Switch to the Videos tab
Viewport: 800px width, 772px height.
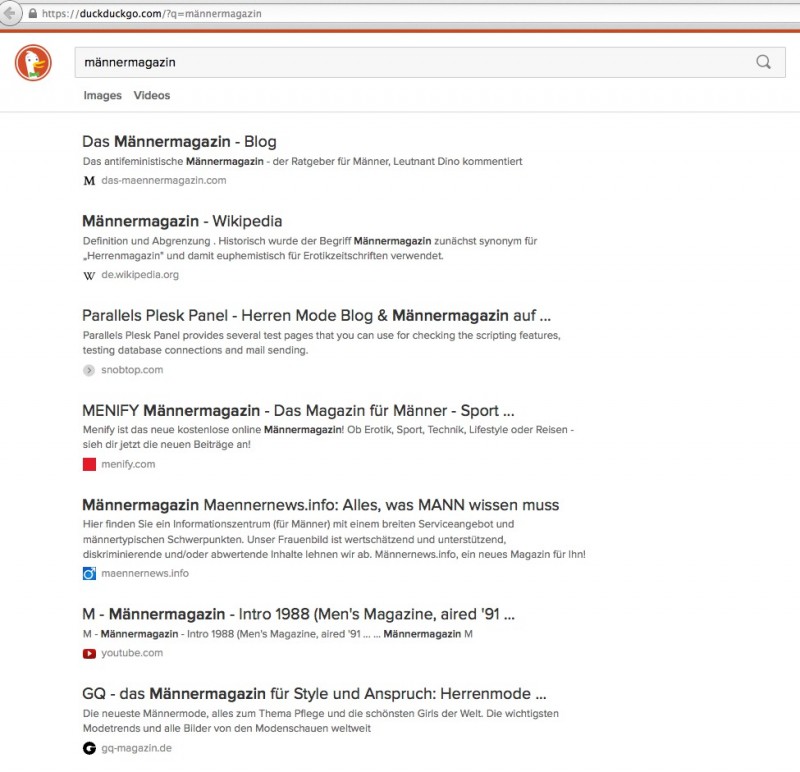(152, 96)
